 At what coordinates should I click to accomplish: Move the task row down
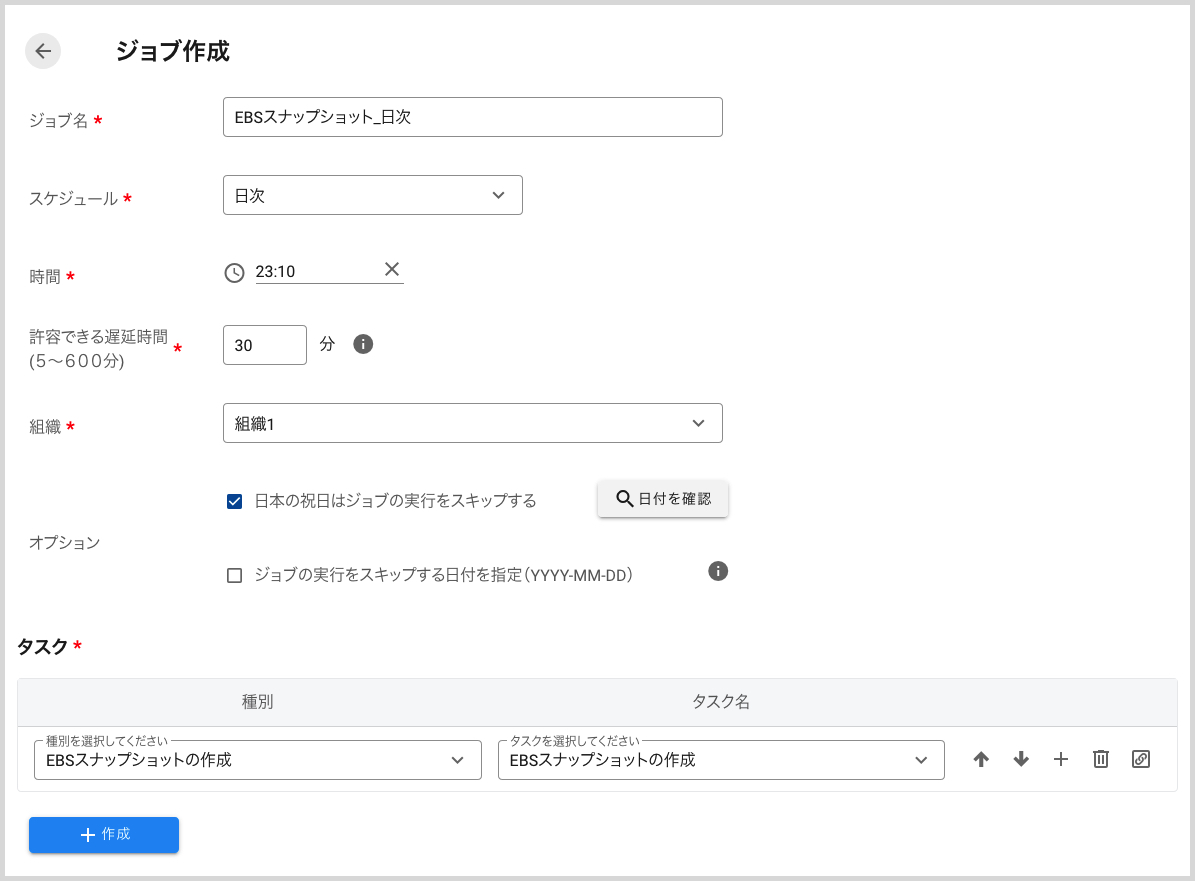[x=1021, y=759]
